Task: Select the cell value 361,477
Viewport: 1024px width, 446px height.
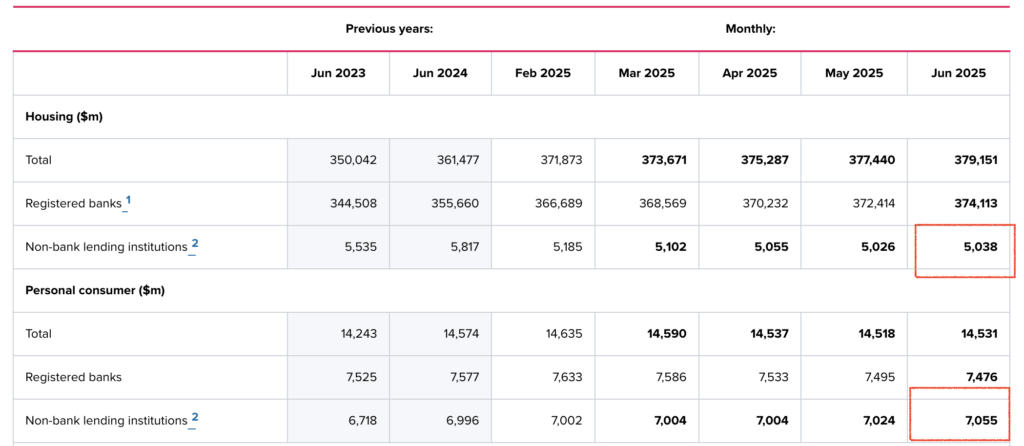Action: point(458,159)
